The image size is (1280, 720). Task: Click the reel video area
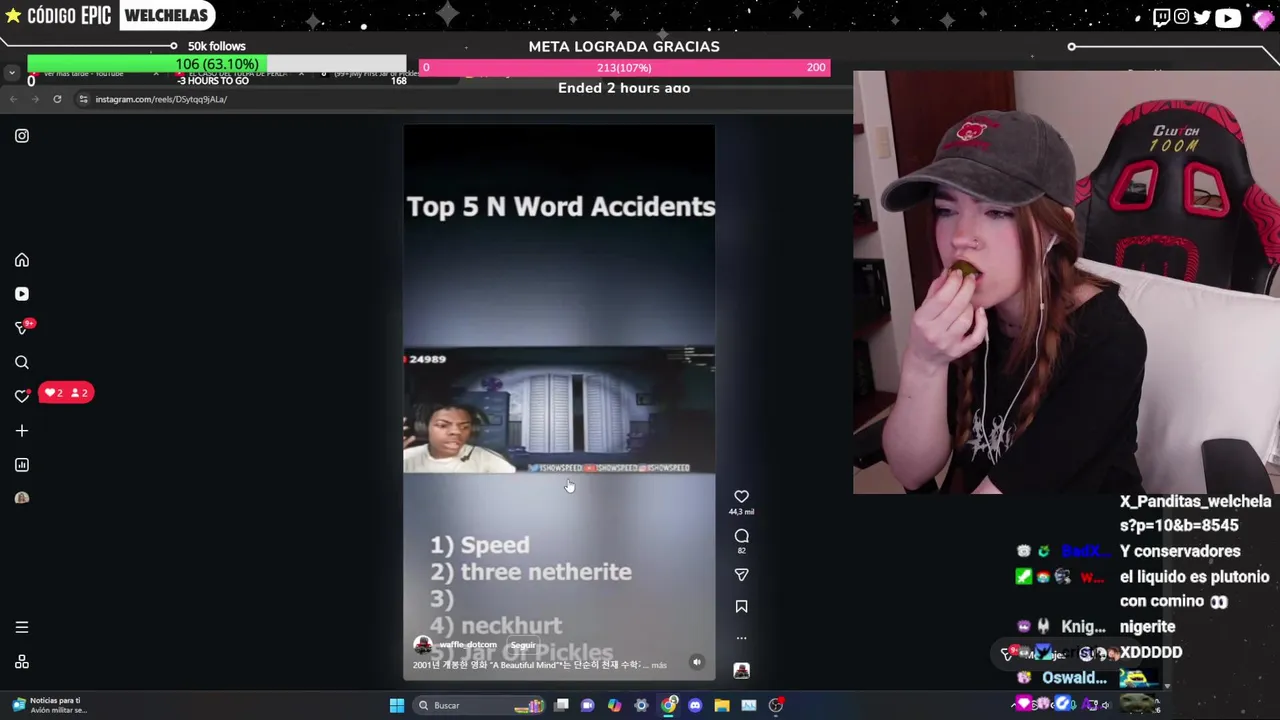[559, 402]
